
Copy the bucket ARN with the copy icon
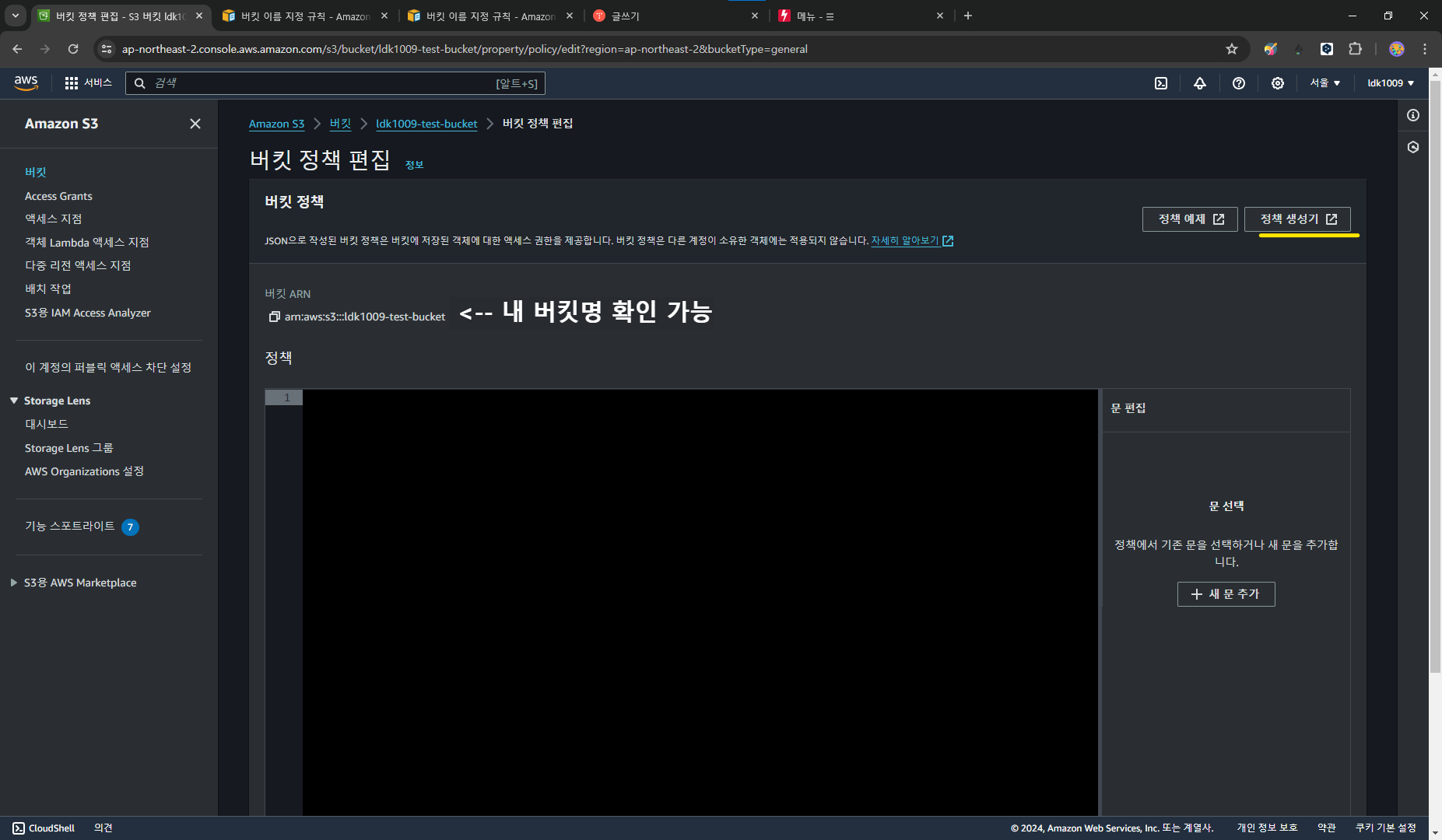point(274,317)
